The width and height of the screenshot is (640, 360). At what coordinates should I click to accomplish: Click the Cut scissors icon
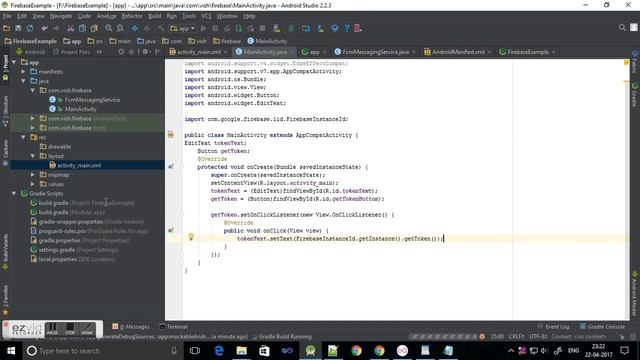71,28
